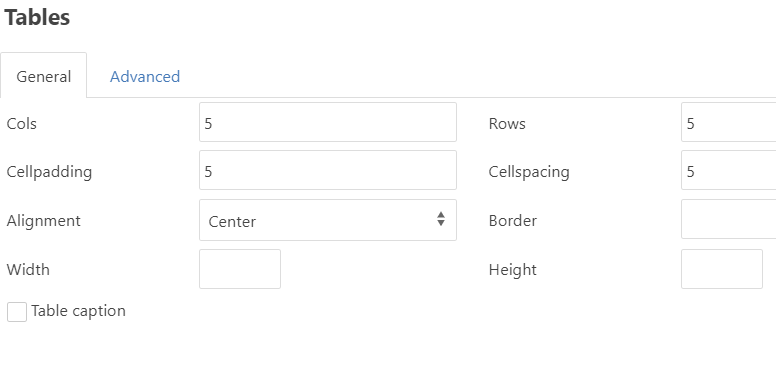
Task: Click the Cols label
Action: (21, 123)
